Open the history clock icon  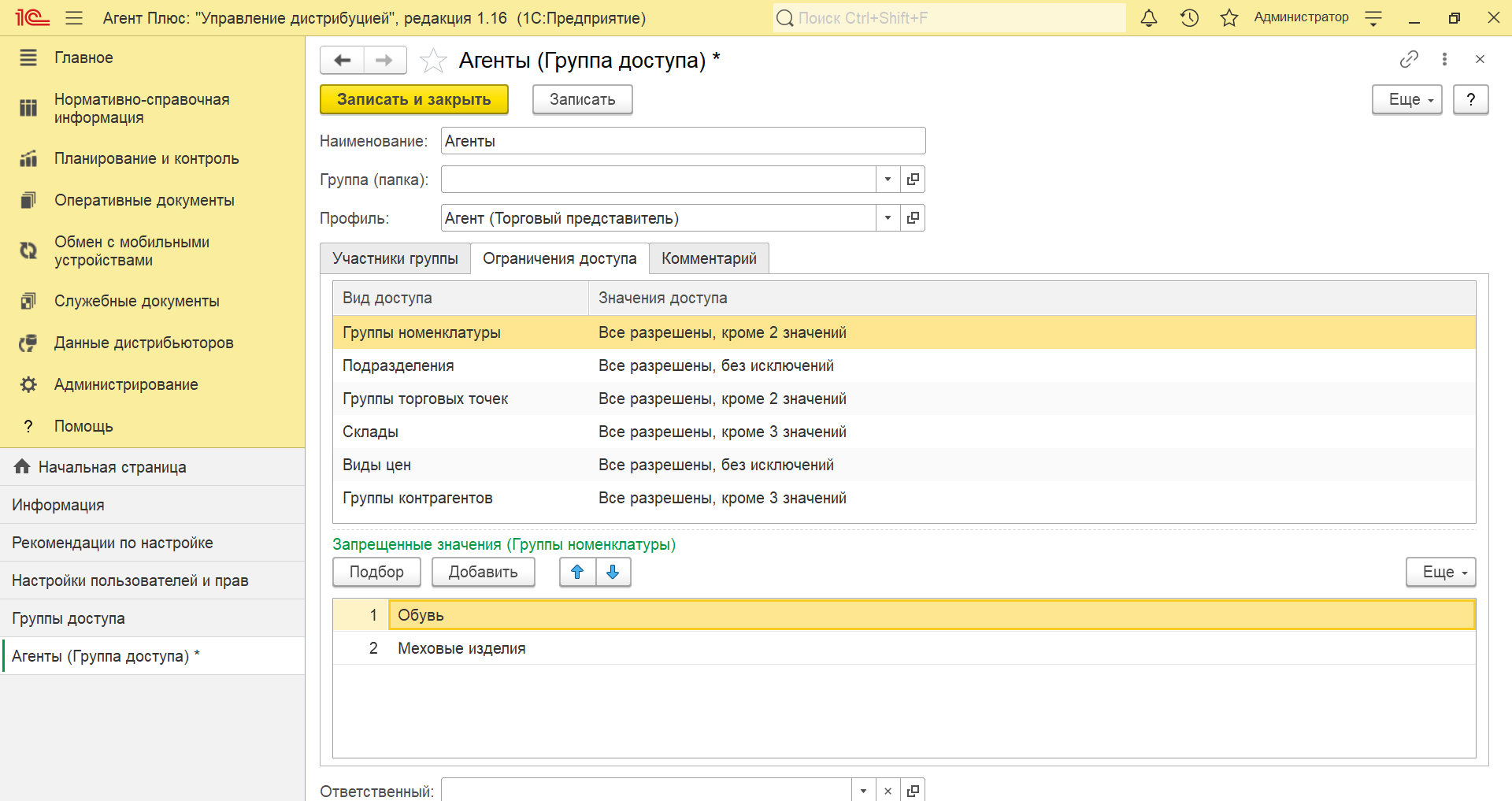(1189, 17)
